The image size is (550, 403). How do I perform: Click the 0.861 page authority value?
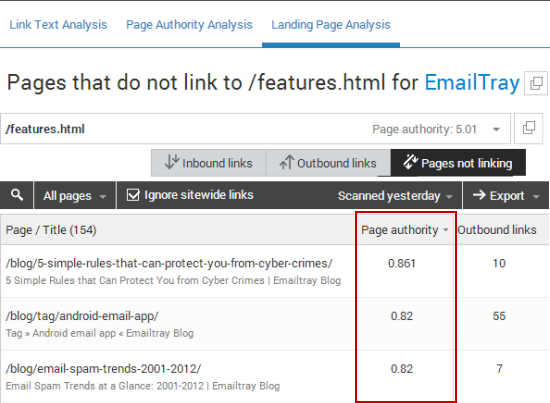click(402, 263)
